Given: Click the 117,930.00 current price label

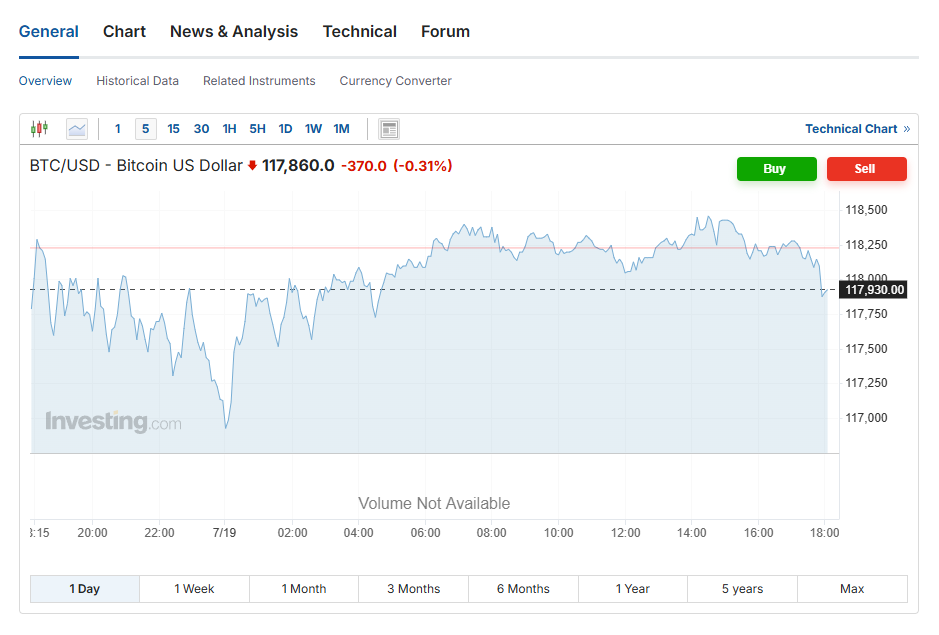Looking at the screenshot, I should [873, 290].
